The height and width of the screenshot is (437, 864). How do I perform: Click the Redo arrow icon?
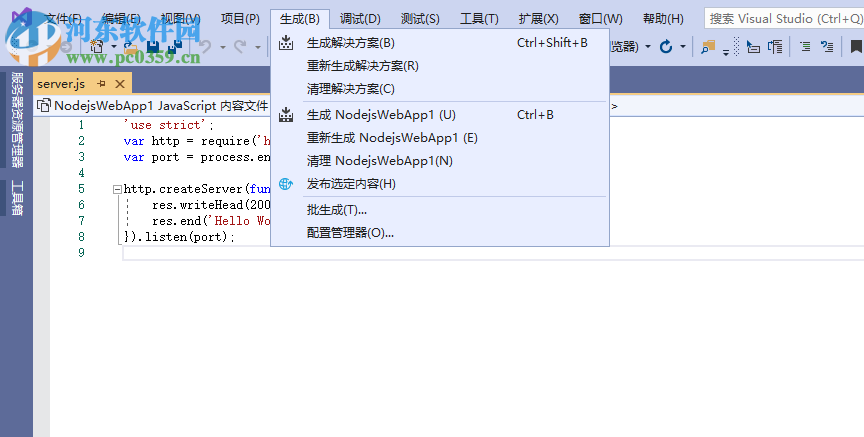[x=240, y=47]
